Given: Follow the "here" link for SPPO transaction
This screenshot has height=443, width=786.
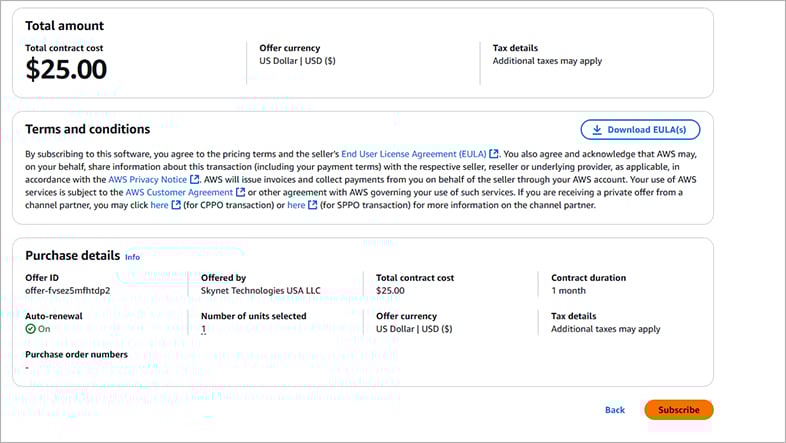Looking at the screenshot, I should tap(296, 205).
